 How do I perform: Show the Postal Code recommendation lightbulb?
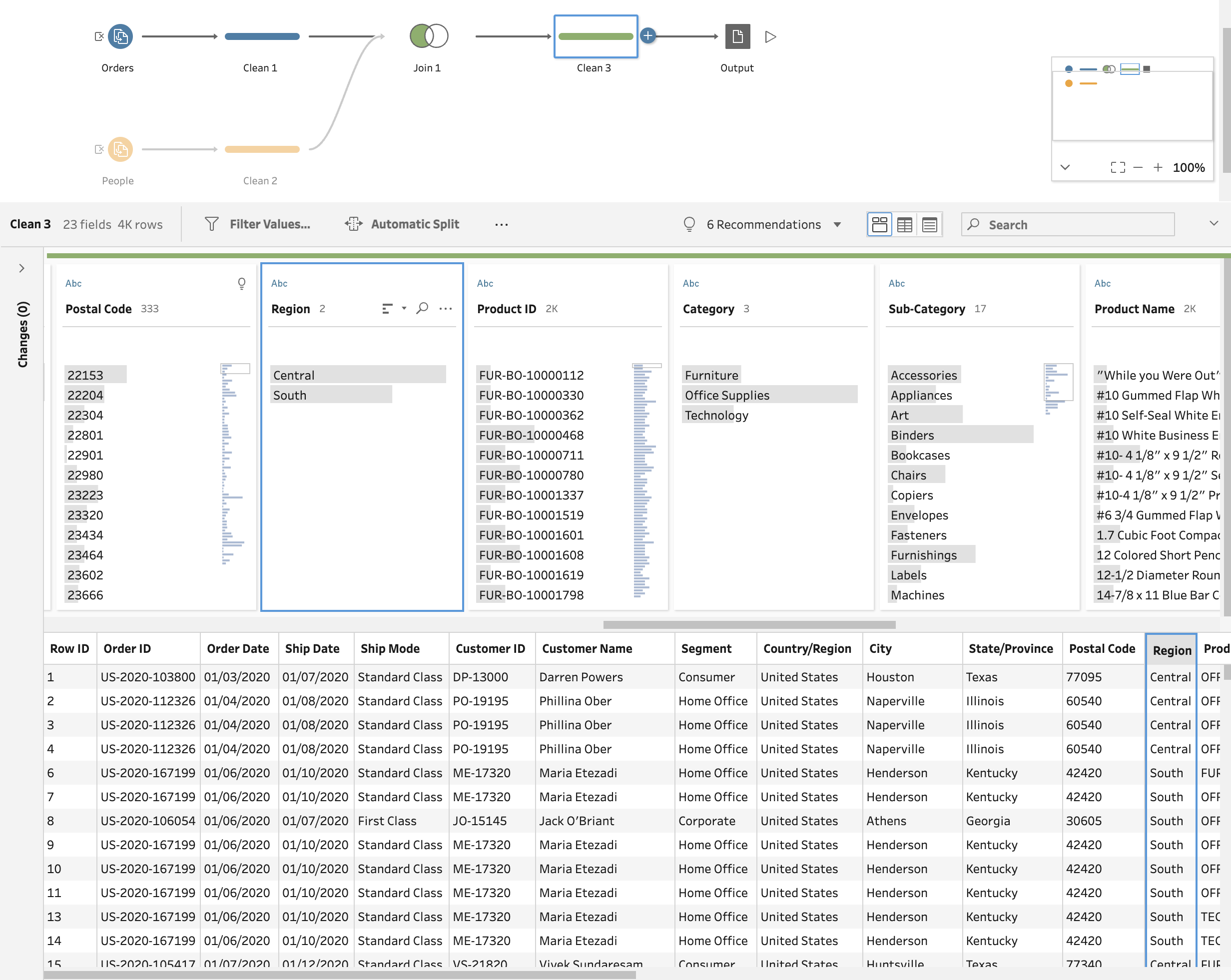click(241, 284)
